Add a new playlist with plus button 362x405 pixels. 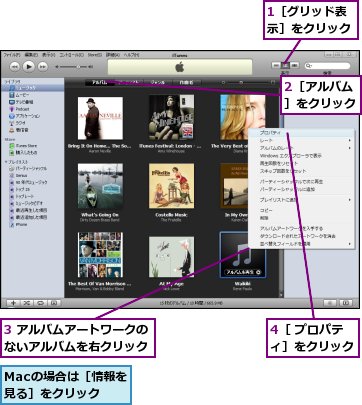(x=13, y=303)
